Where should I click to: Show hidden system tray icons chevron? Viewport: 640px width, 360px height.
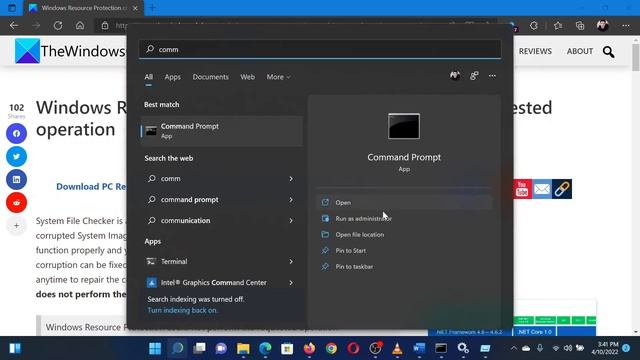514,348
